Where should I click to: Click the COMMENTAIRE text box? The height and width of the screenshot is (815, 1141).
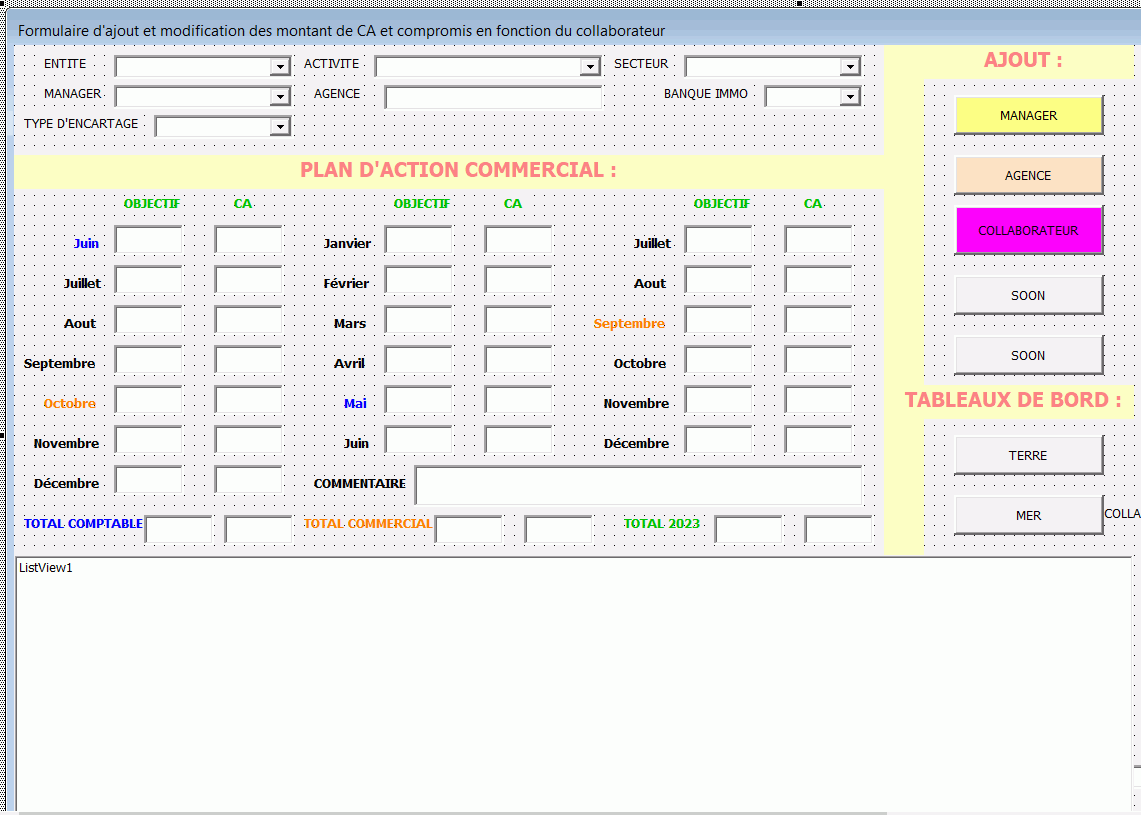[x=639, y=485]
